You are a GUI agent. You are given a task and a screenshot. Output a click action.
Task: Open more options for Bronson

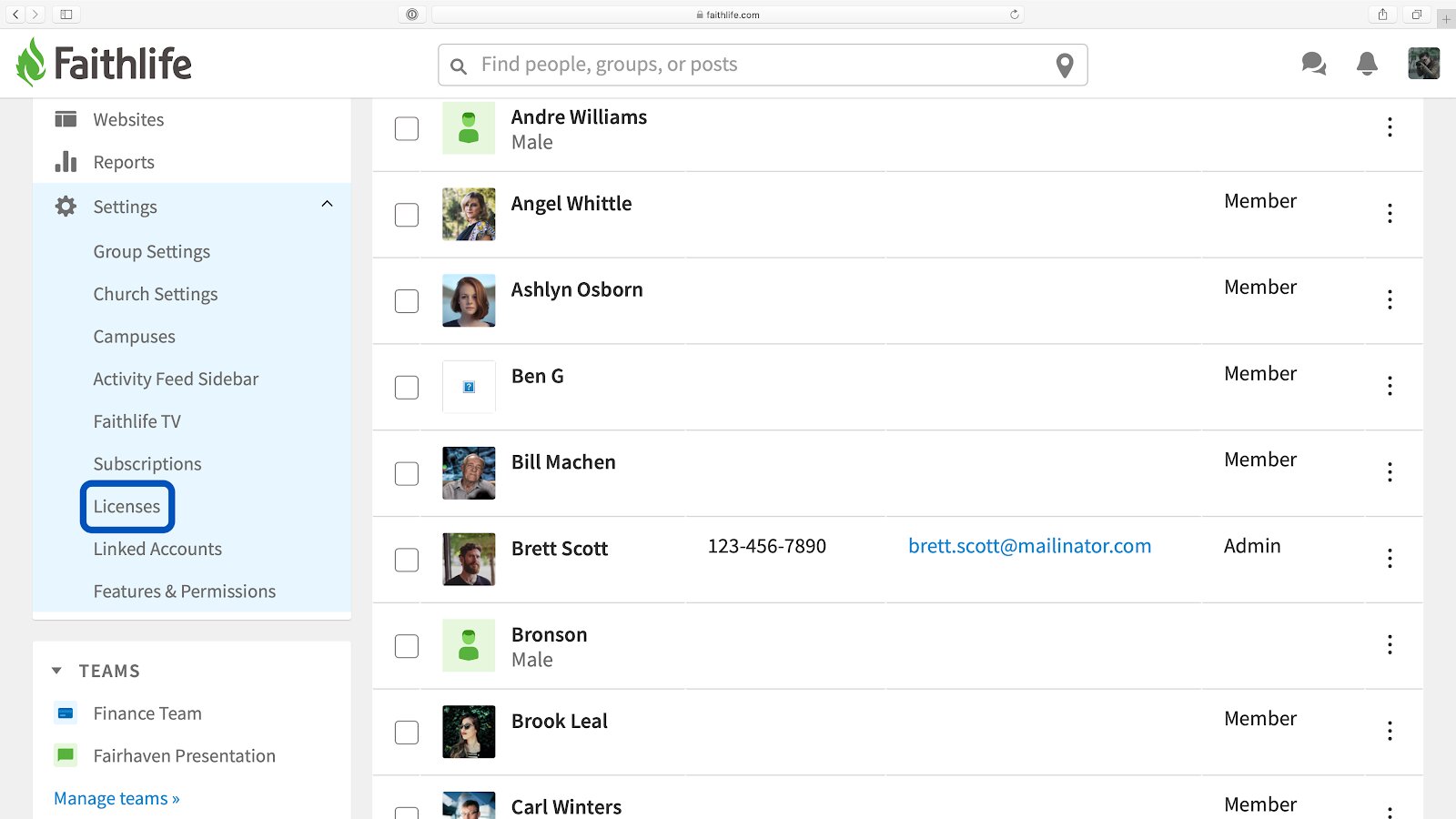pyautogui.click(x=1390, y=644)
